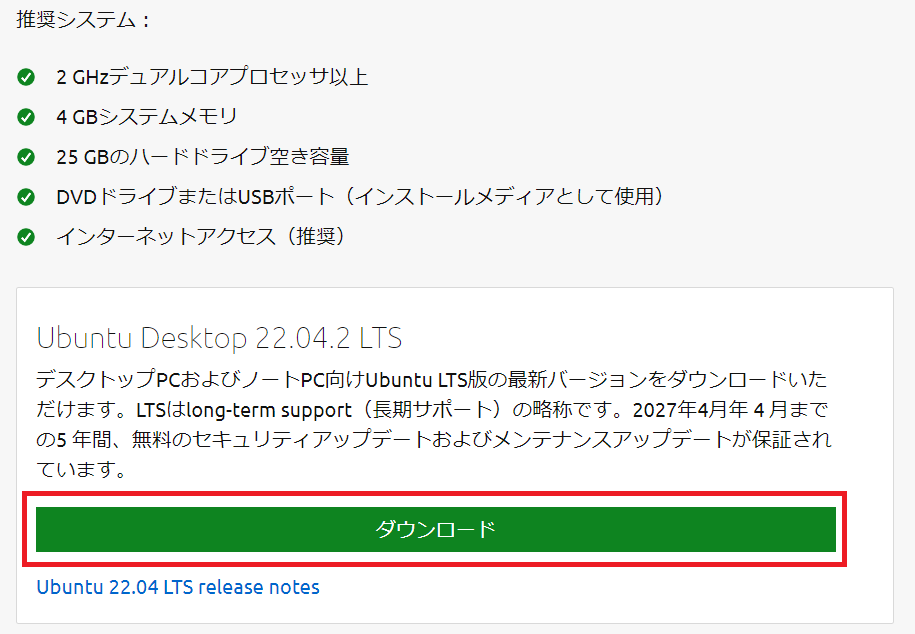Click the green checkmark beside 2 GHzデュアルコアプロセッサ以上
This screenshot has height=634, width=915.
(x=26, y=77)
